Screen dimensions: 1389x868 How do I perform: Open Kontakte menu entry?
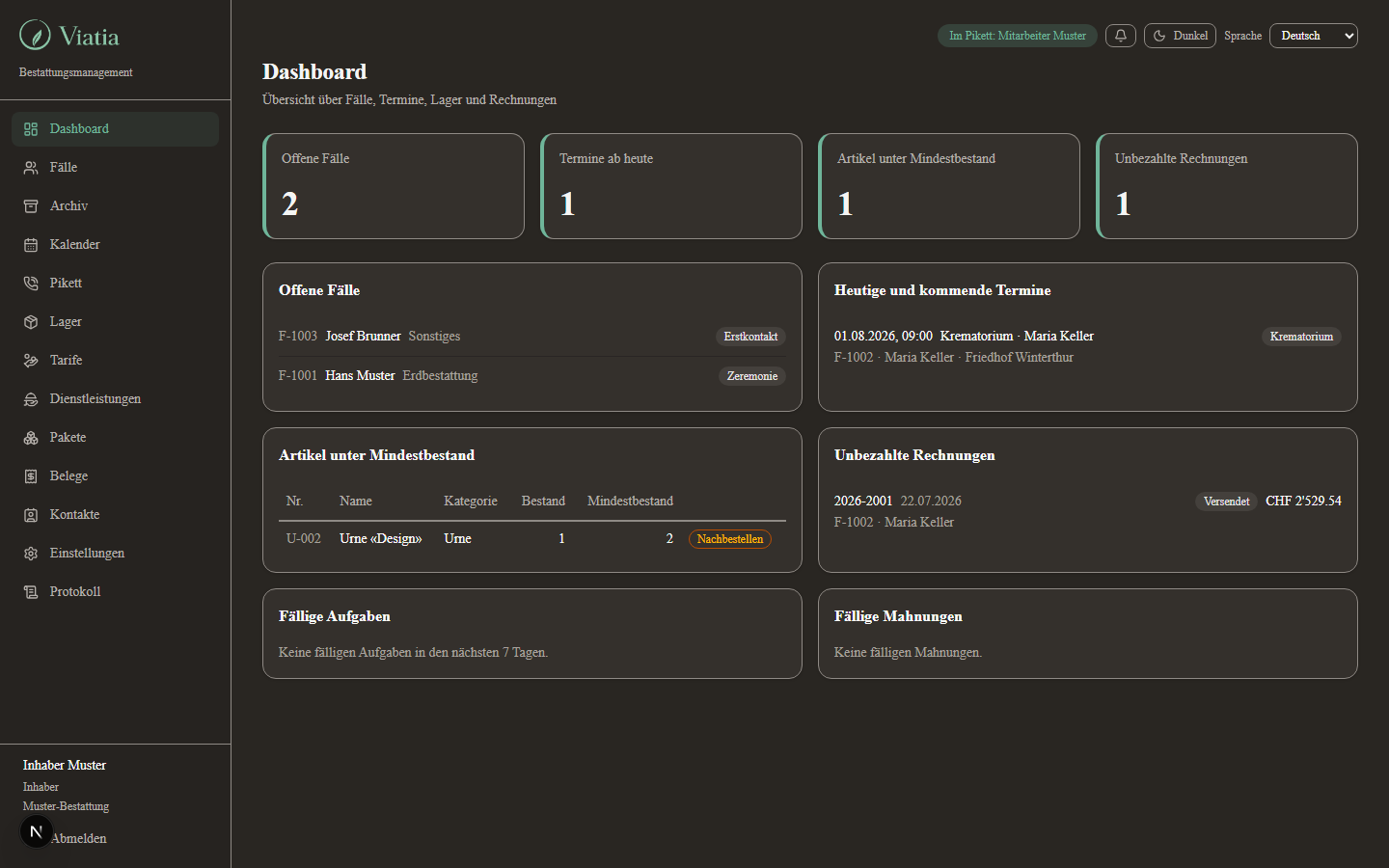pos(116,515)
